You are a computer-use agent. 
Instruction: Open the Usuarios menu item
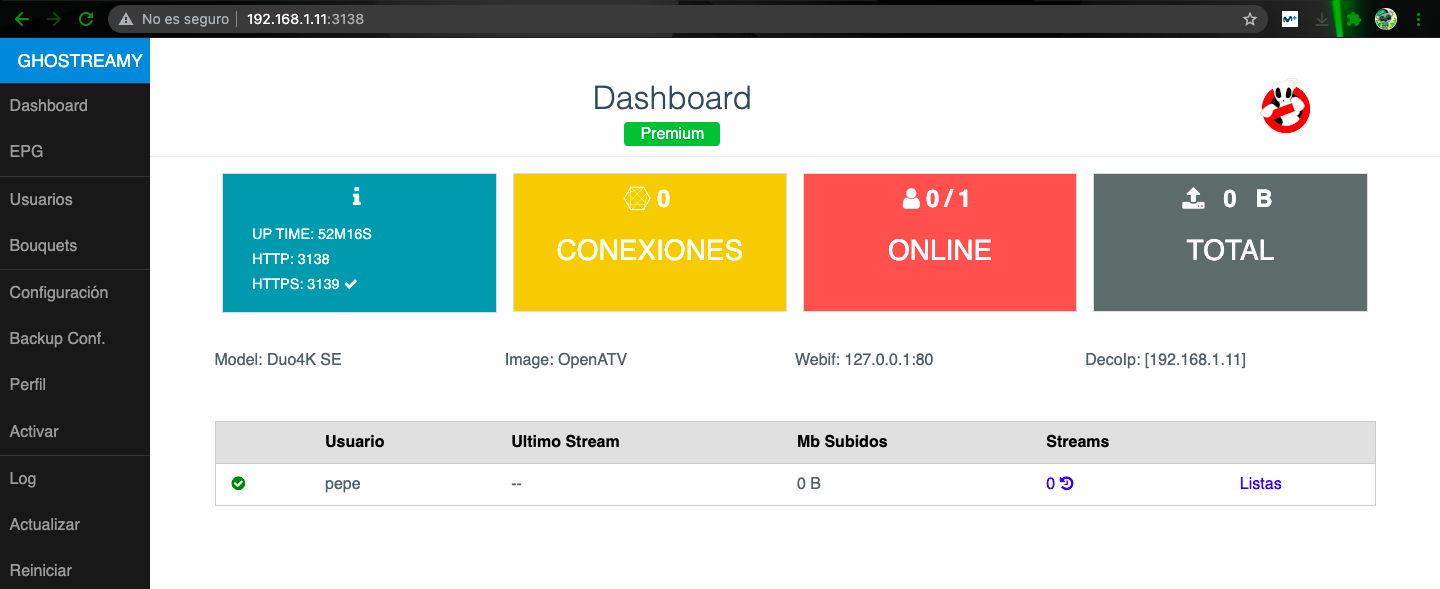click(41, 200)
